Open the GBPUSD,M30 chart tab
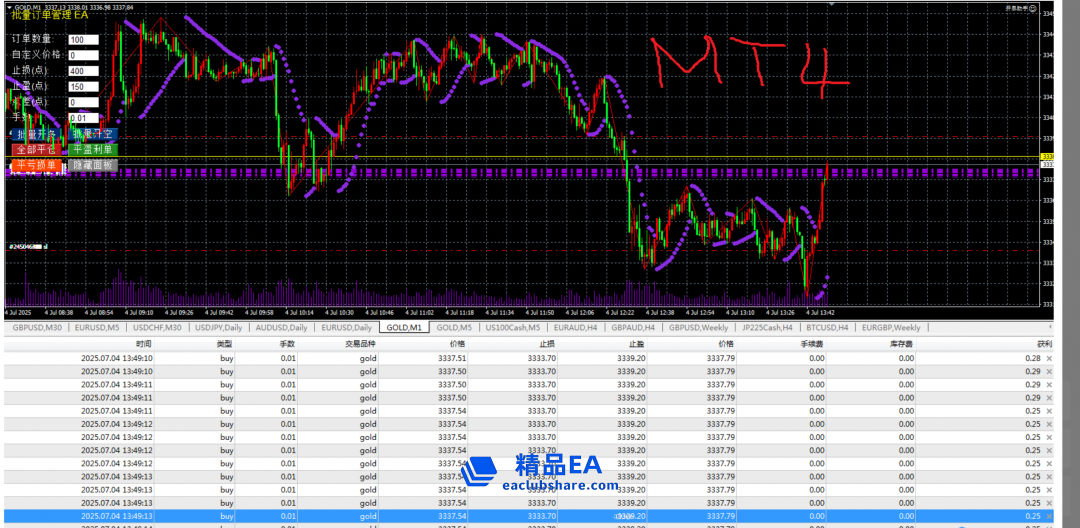The image size is (1080, 528). pos(36,327)
